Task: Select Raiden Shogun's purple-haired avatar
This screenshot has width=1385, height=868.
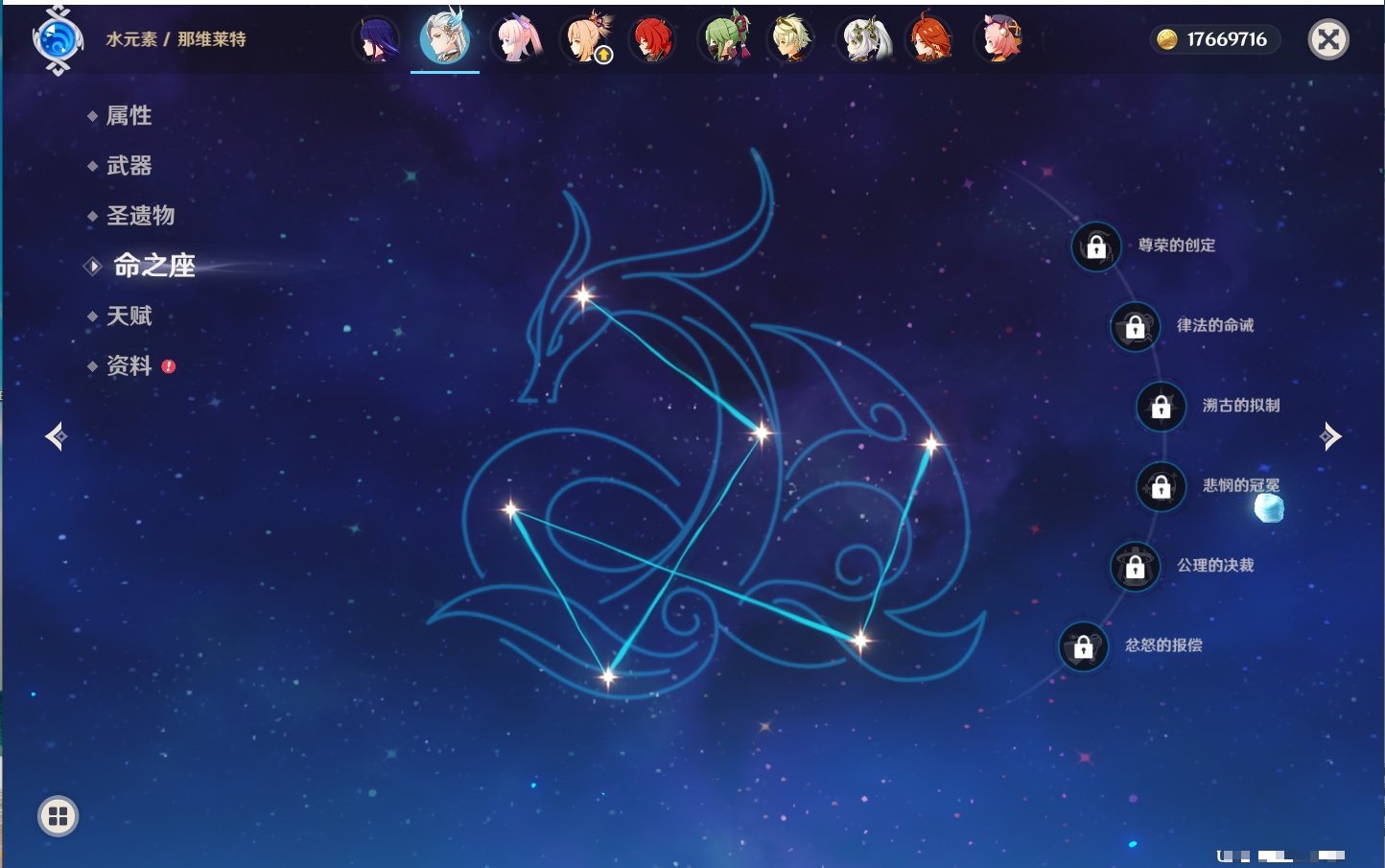Action: [375, 40]
